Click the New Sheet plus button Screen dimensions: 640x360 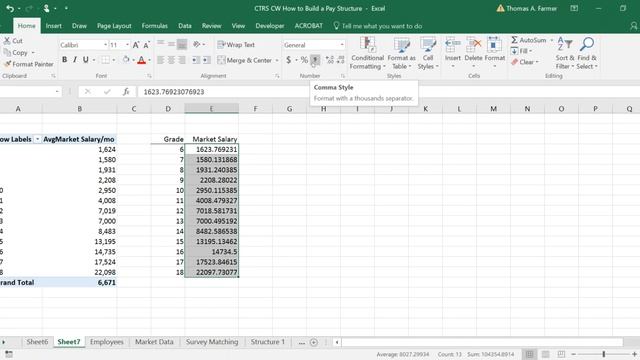314,342
